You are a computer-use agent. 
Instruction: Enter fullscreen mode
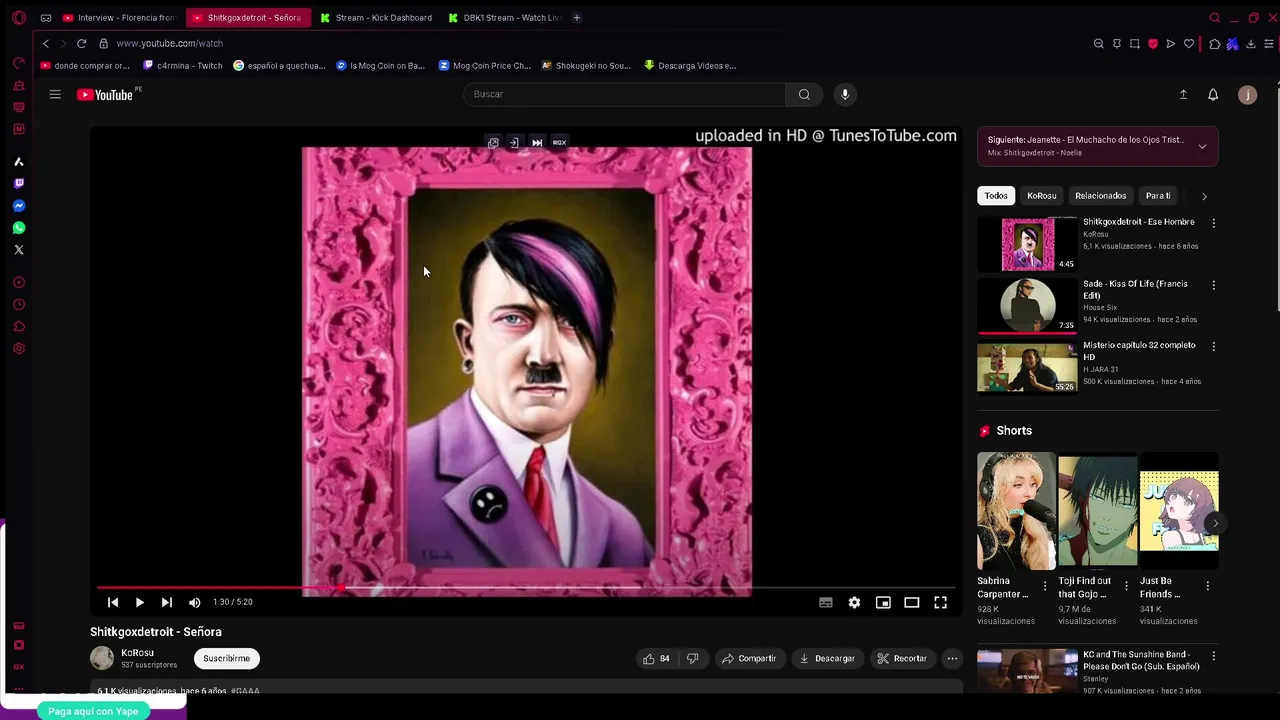pyautogui.click(x=940, y=602)
